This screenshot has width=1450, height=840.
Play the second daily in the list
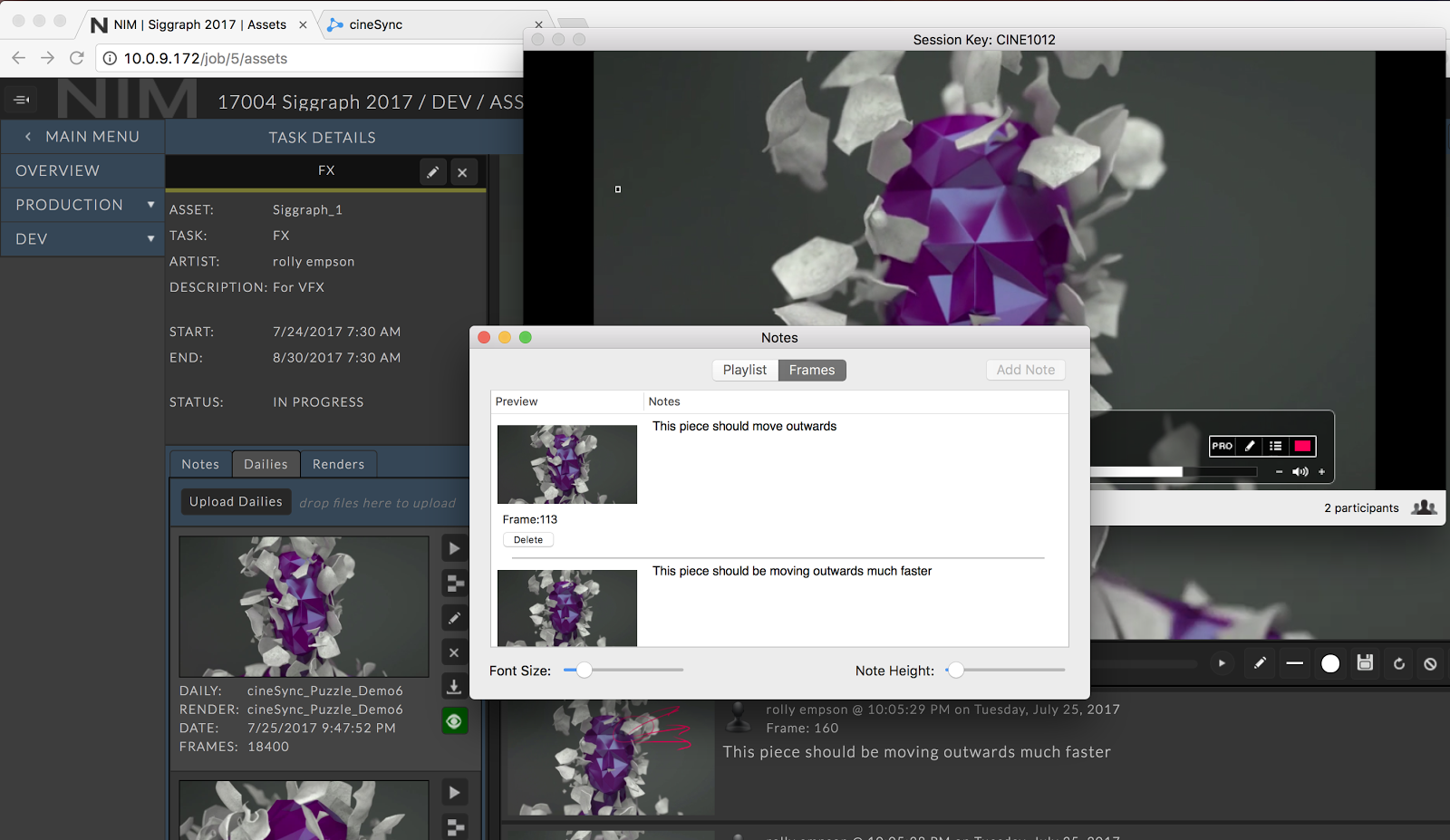[454, 793]
